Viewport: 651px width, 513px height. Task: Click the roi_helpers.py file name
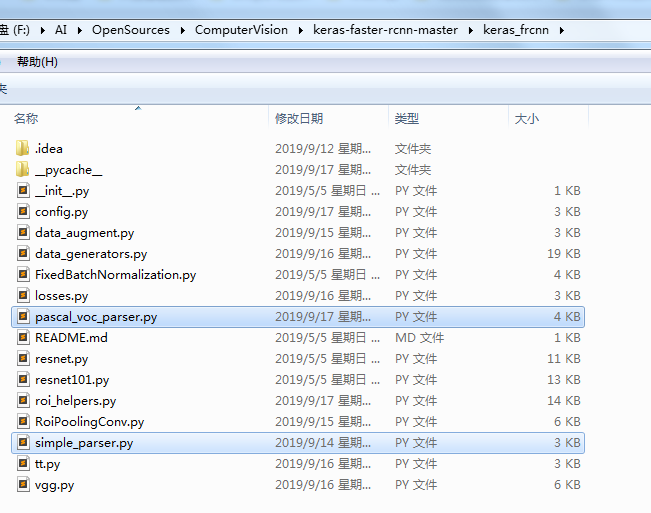point(76,401)
